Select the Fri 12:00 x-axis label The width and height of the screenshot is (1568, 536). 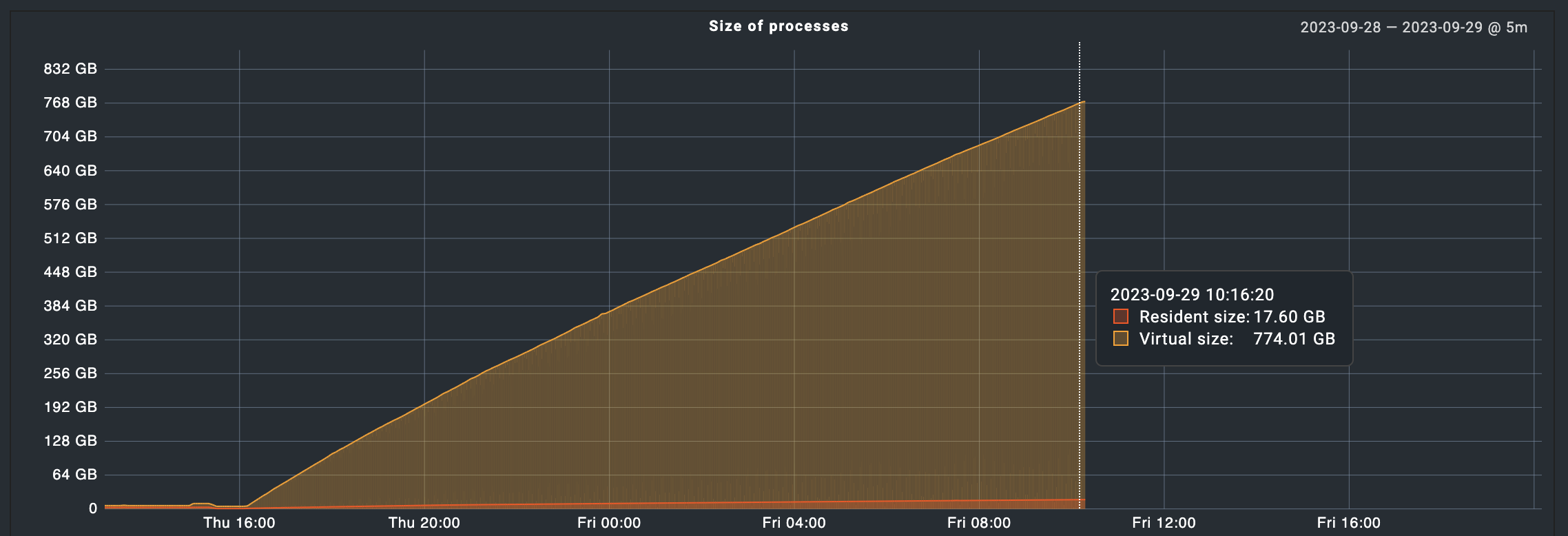(x=1164, y=522)
